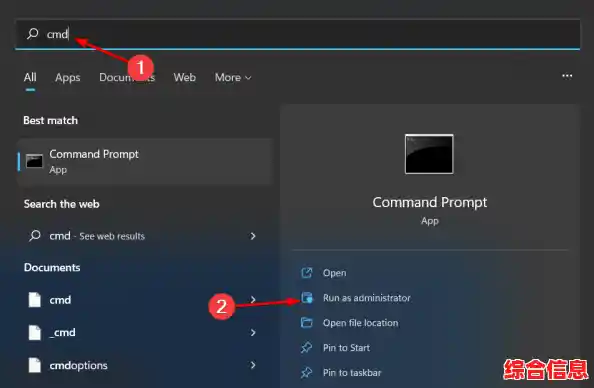
Task: Open the cmdoptions document
Action: pyautogui.click(x=145, y=365)
